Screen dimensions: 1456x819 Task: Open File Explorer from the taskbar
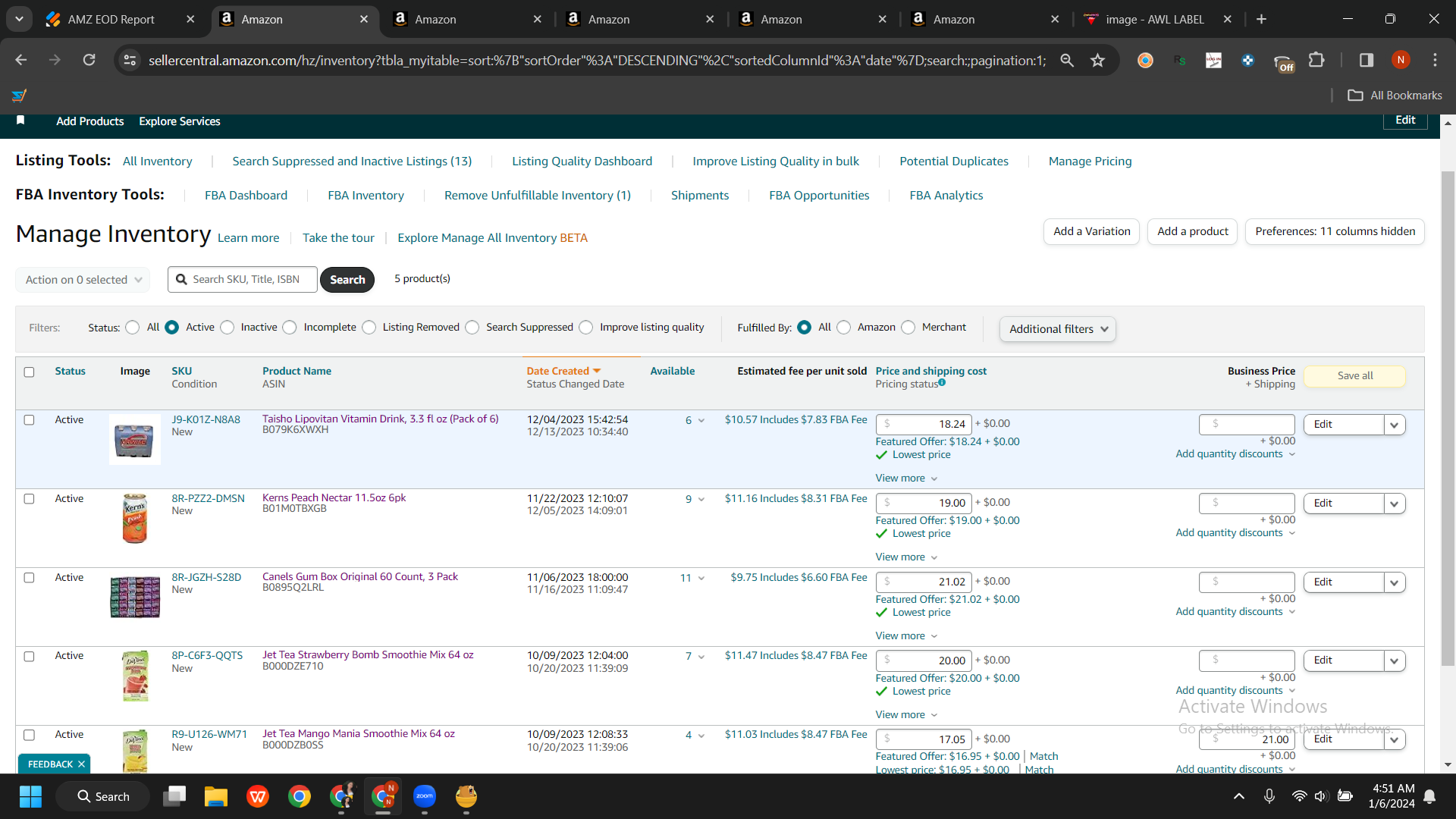click(x=216, y=796)
